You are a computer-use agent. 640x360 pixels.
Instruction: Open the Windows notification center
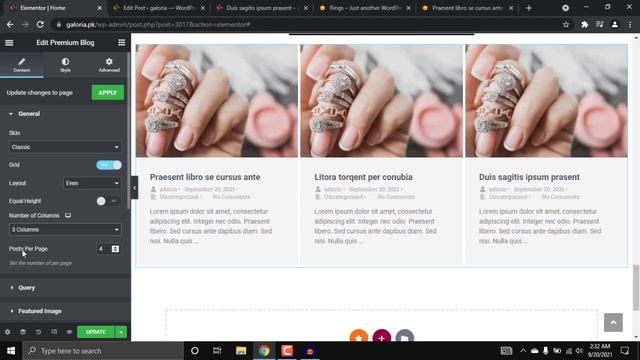click(624, 351)
